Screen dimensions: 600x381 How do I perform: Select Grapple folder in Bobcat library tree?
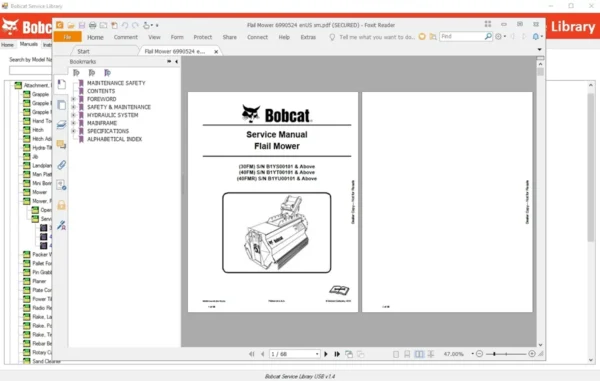tap(41, 94)
